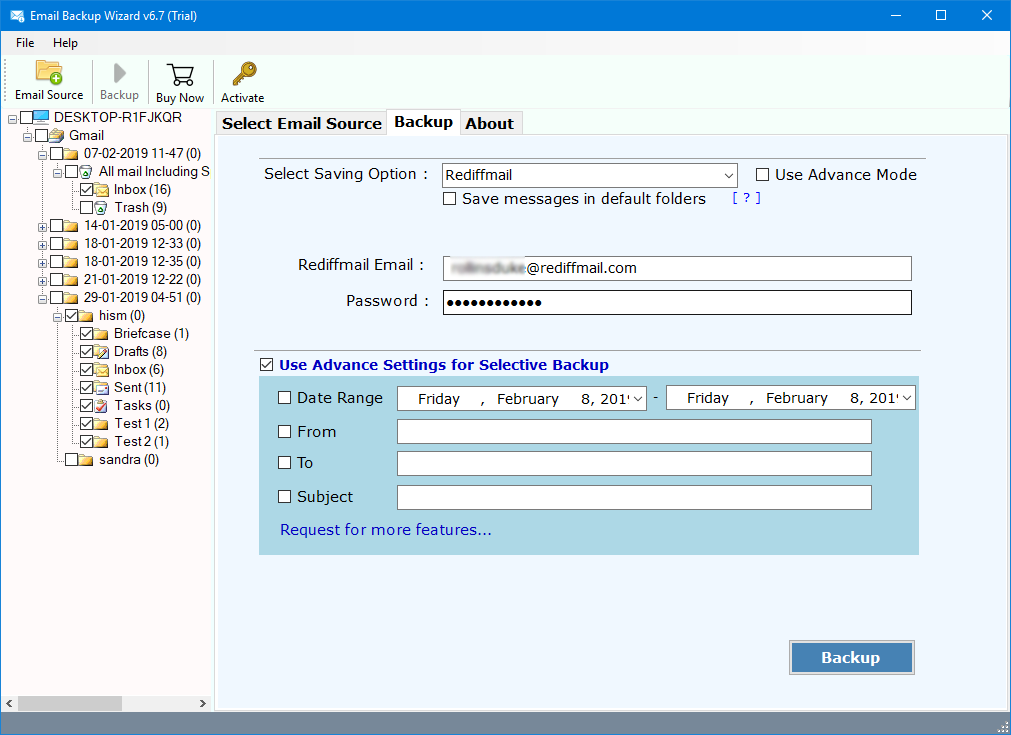Click the [ ? ] help link
The width and height of the screenshot is (1011, 735).
[x=747, y=198]
